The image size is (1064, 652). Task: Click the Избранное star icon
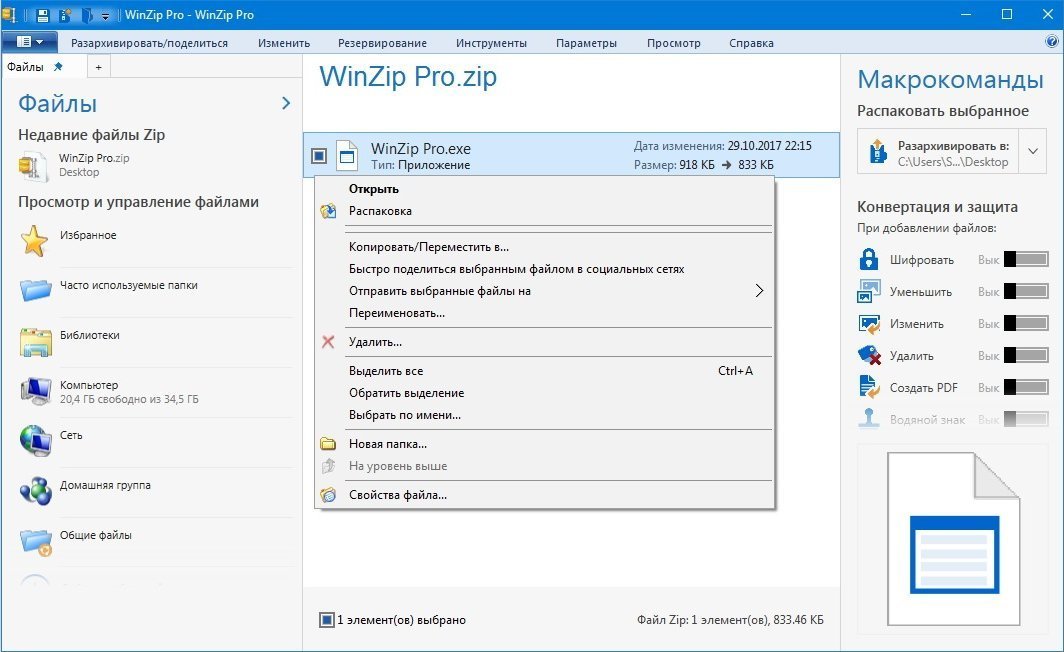(x=35, y=241)
